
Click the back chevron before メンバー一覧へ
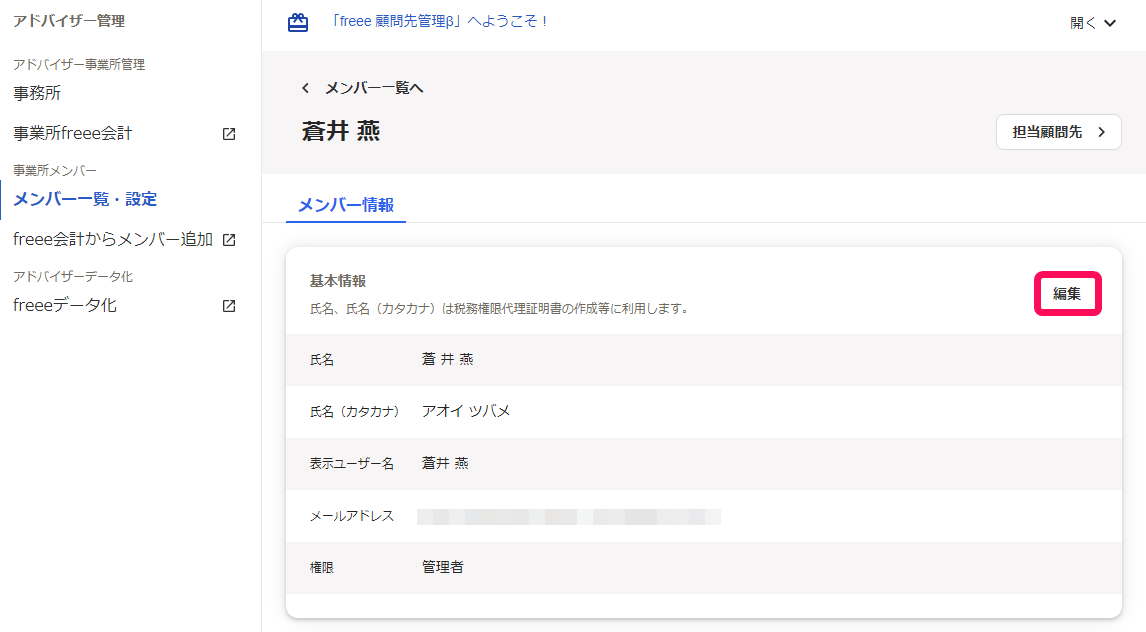pyautogui.click(x=306, y=88)
